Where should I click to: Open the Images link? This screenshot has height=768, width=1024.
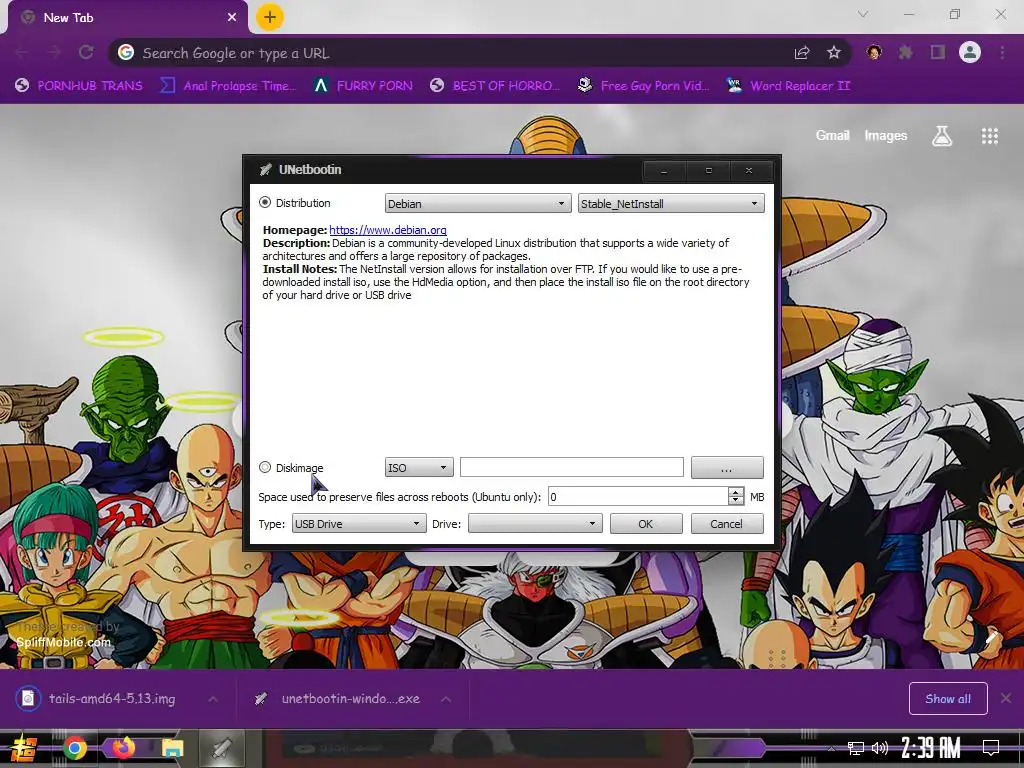coord(886,135)
